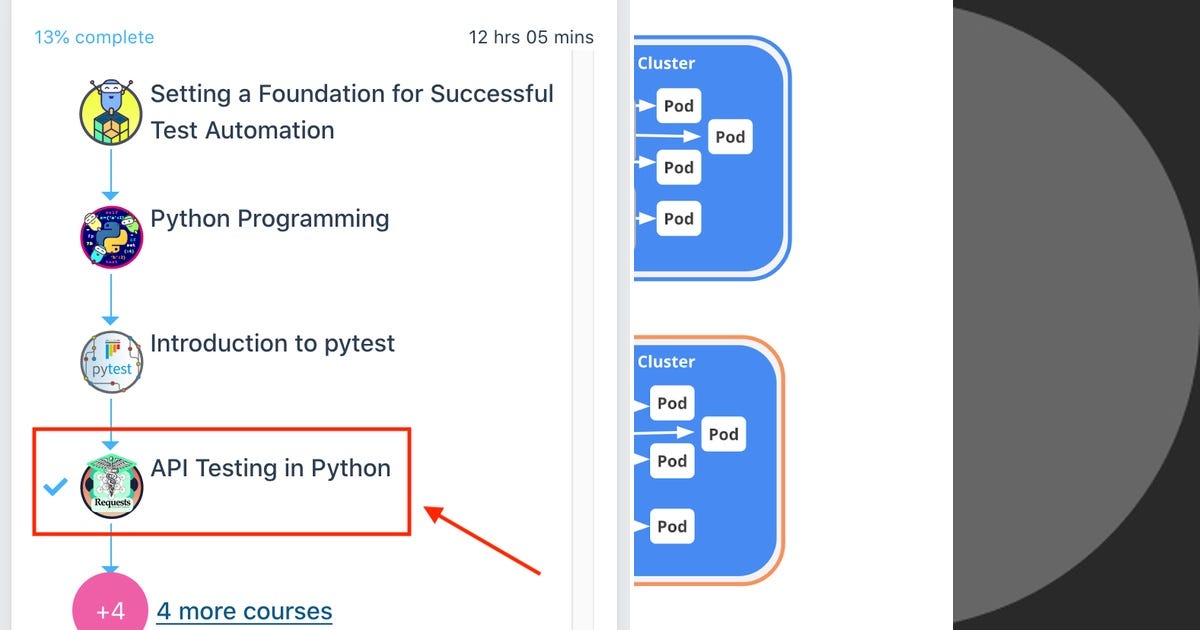Mark the Python Programming course as complete

[x=111, y=237]
